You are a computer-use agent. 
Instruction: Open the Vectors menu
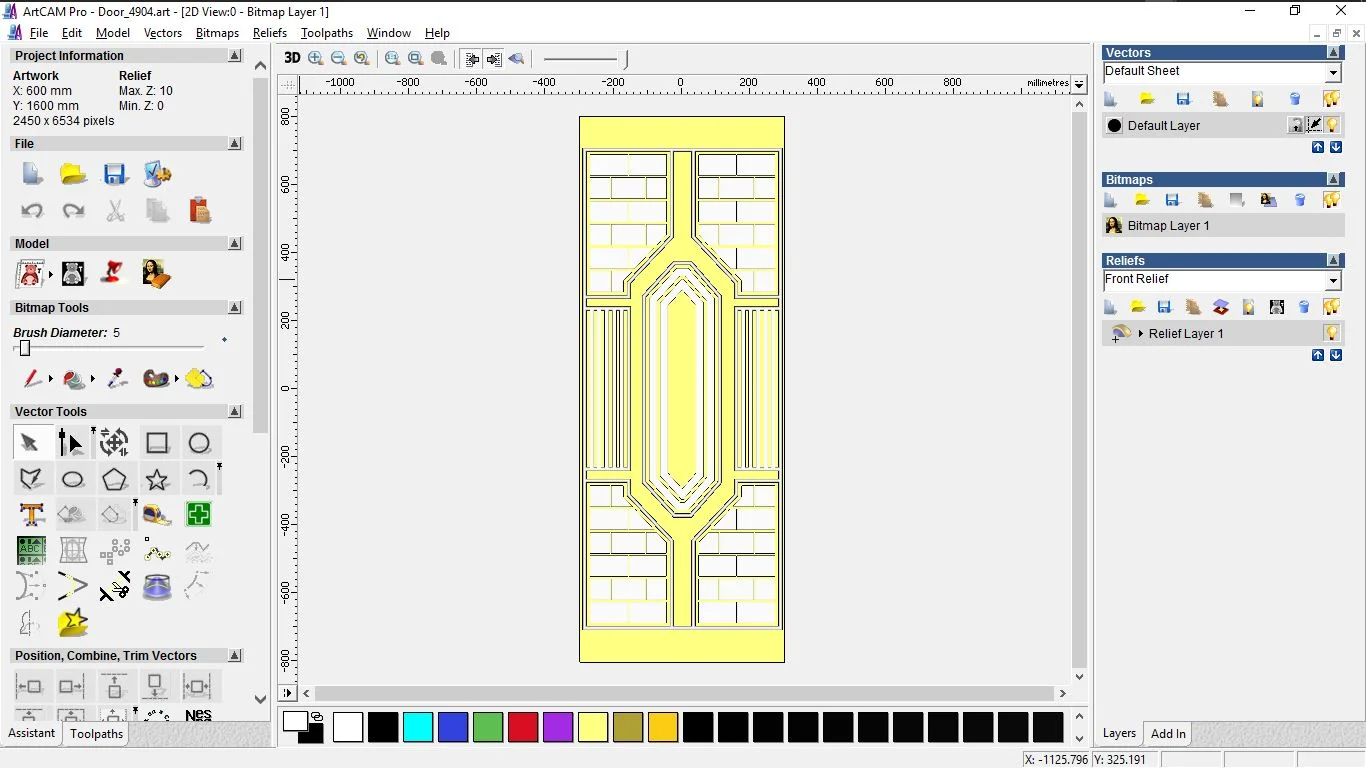coord(163,33)
